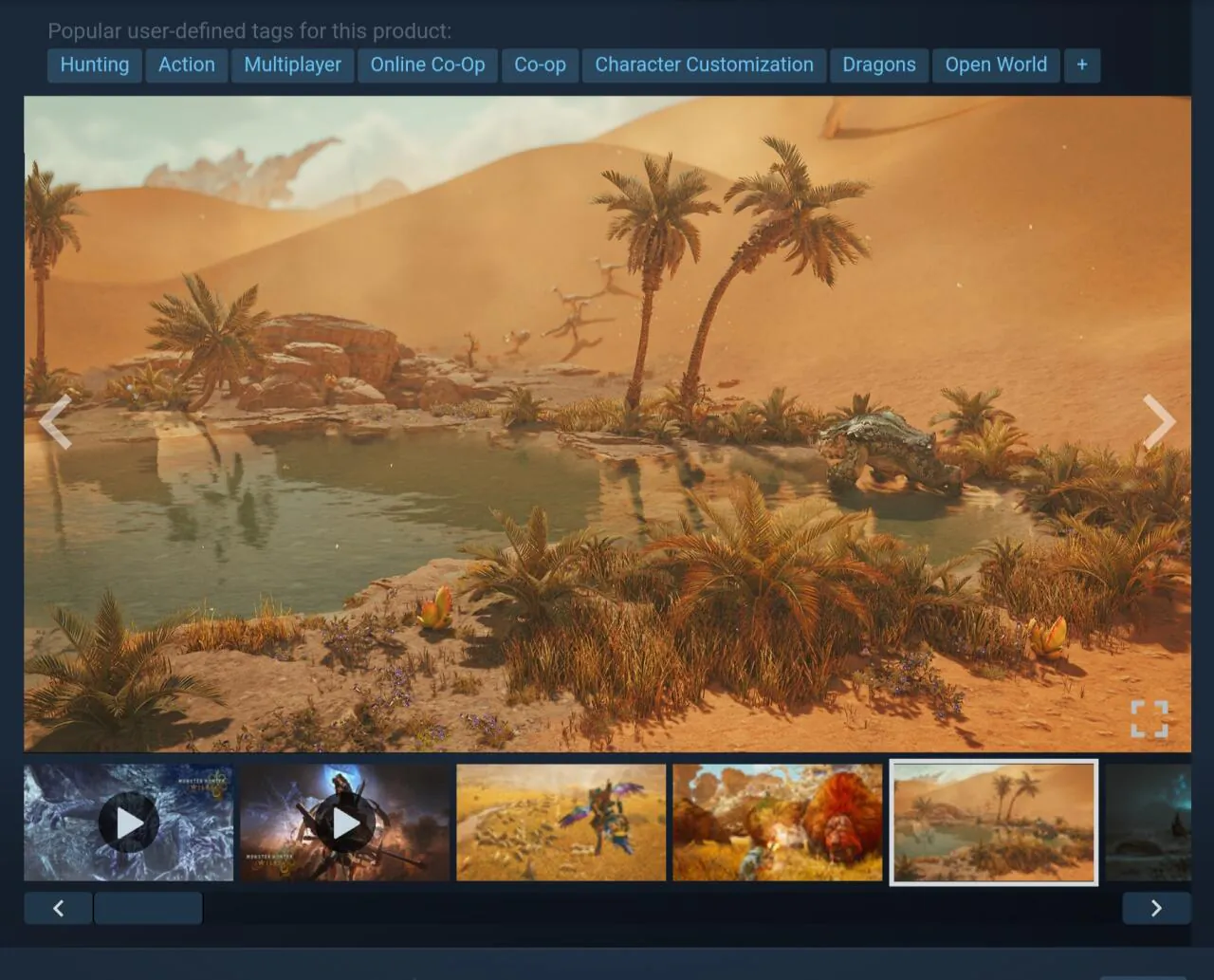Viewport: 1214px width, 980px height.
Task: Select the Co-op tag
Action: 540,65
